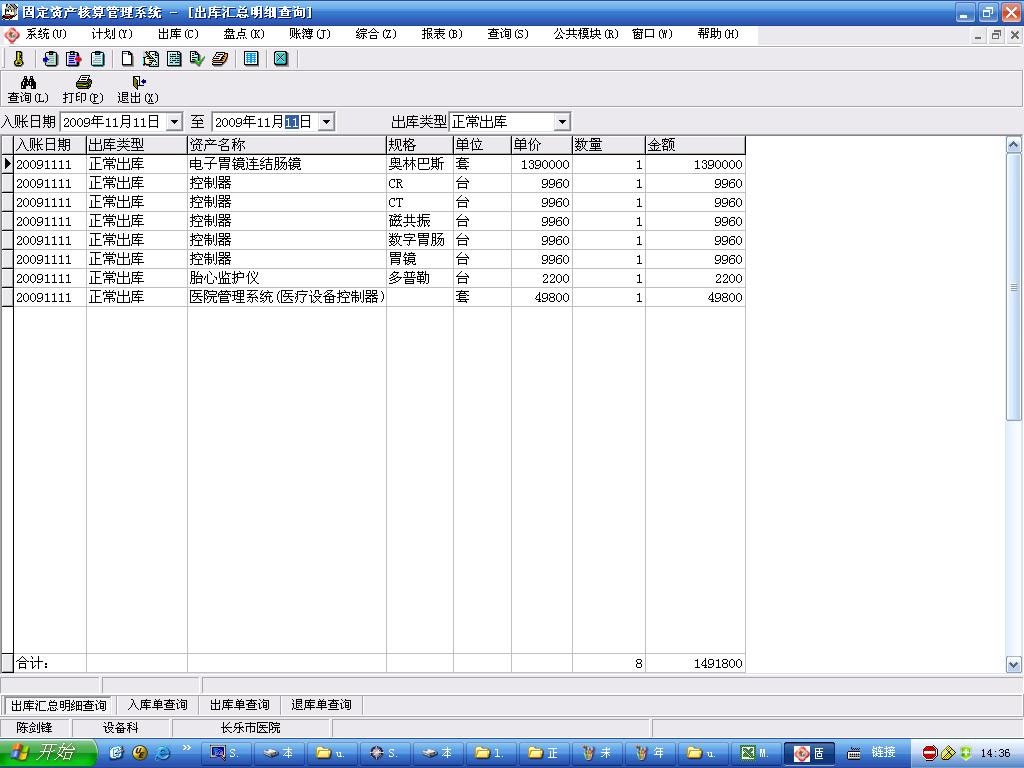
Task: Open the 帮助(H) menu
Action: [x=718, y=34]
